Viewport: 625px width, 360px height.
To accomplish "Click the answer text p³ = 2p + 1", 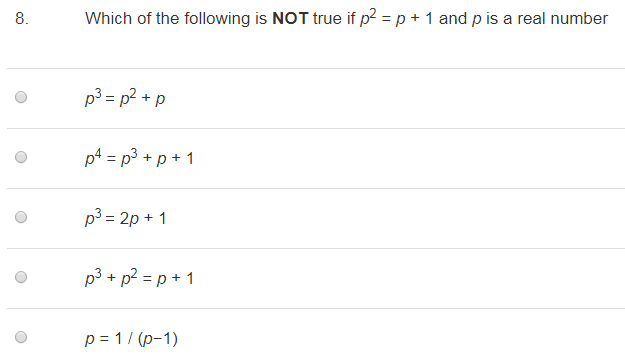I will (x=125, y=218).
